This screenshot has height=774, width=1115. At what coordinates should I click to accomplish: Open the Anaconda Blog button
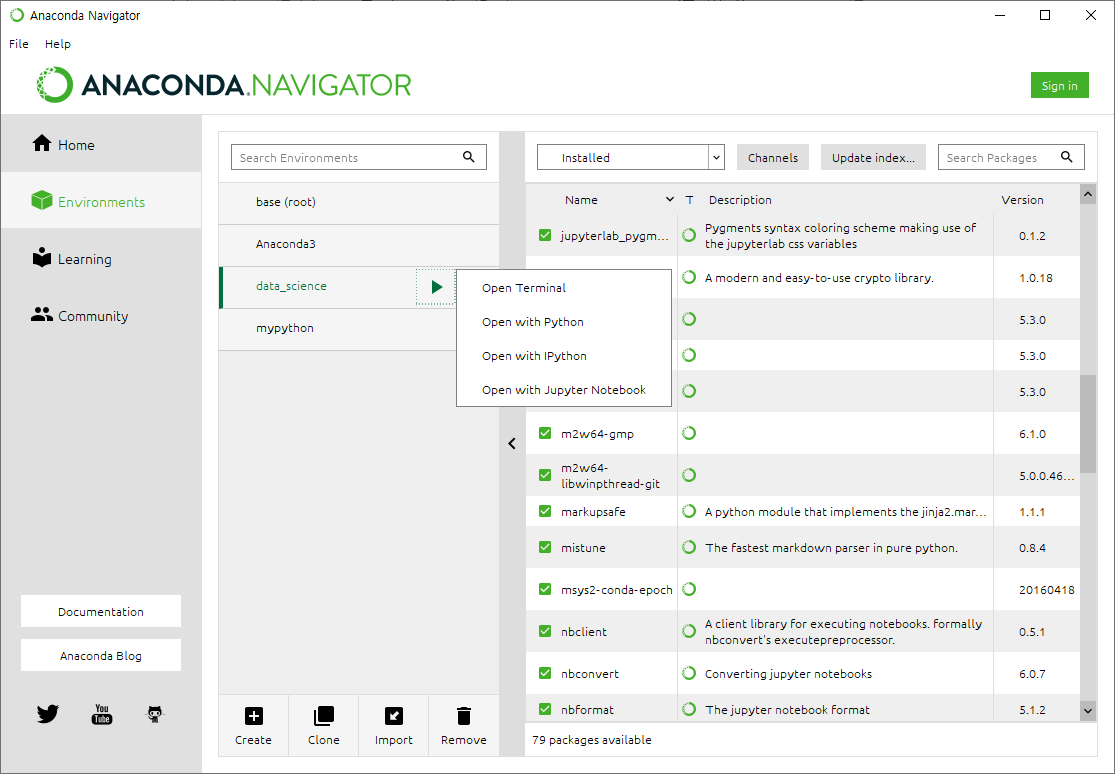click(101, 655)
